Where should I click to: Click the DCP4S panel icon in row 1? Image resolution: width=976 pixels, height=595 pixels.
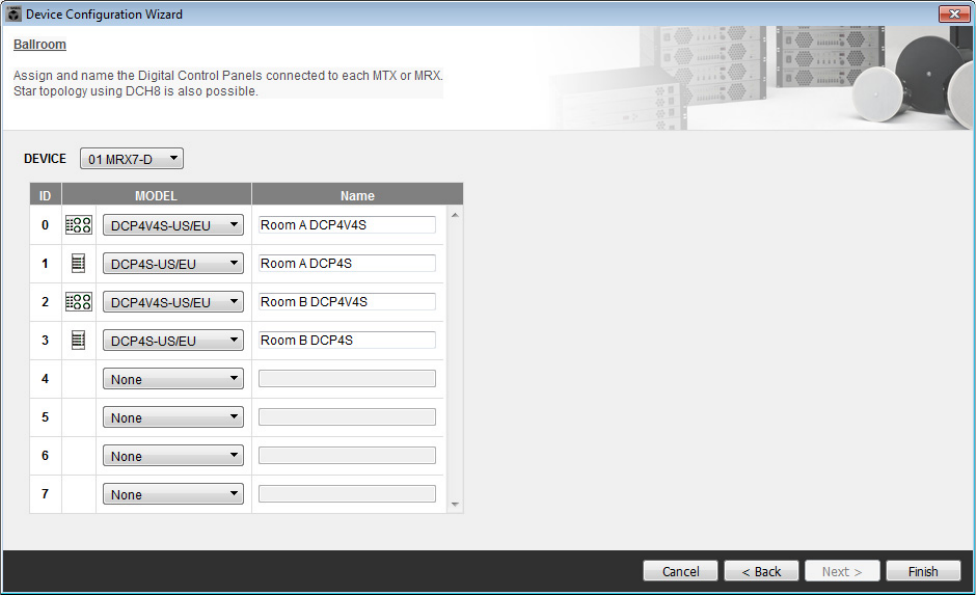[78, 263]
